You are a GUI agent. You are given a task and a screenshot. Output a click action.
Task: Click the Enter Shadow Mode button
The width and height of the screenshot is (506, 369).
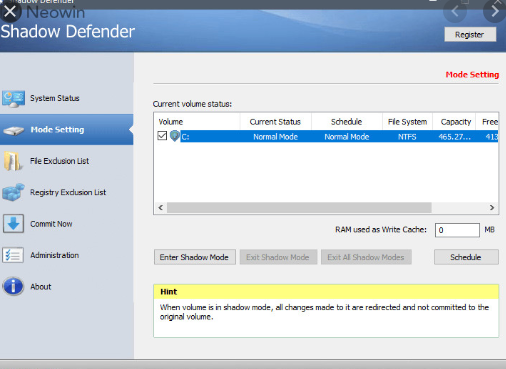pyautogui.click(x=195, y=257)
